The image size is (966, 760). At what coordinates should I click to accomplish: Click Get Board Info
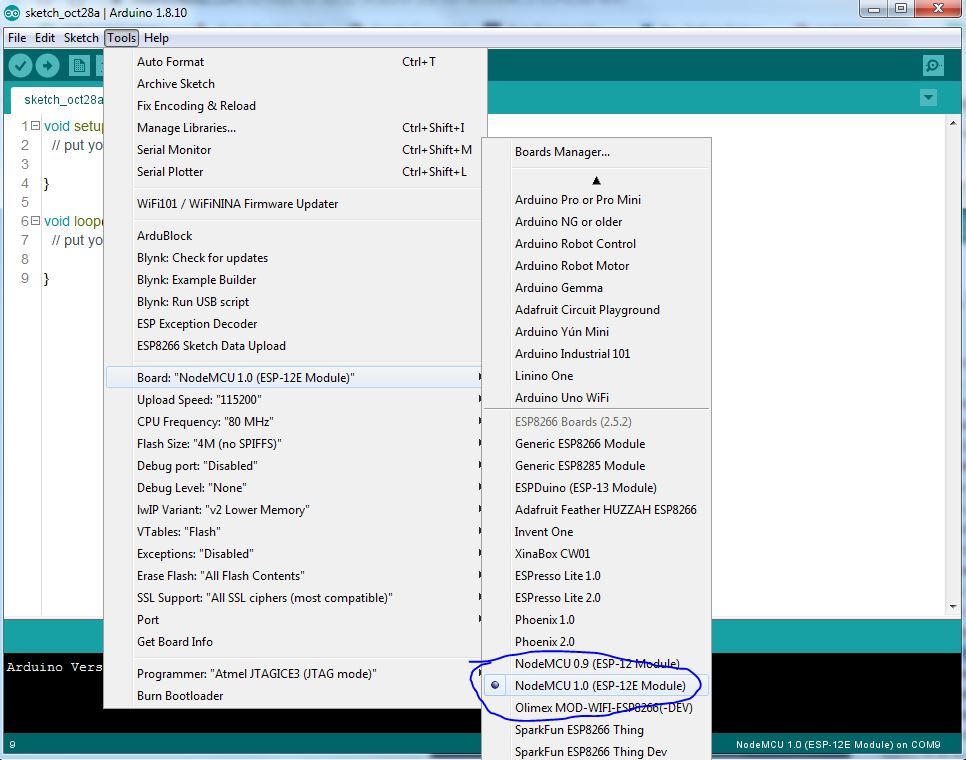point(294,642)
